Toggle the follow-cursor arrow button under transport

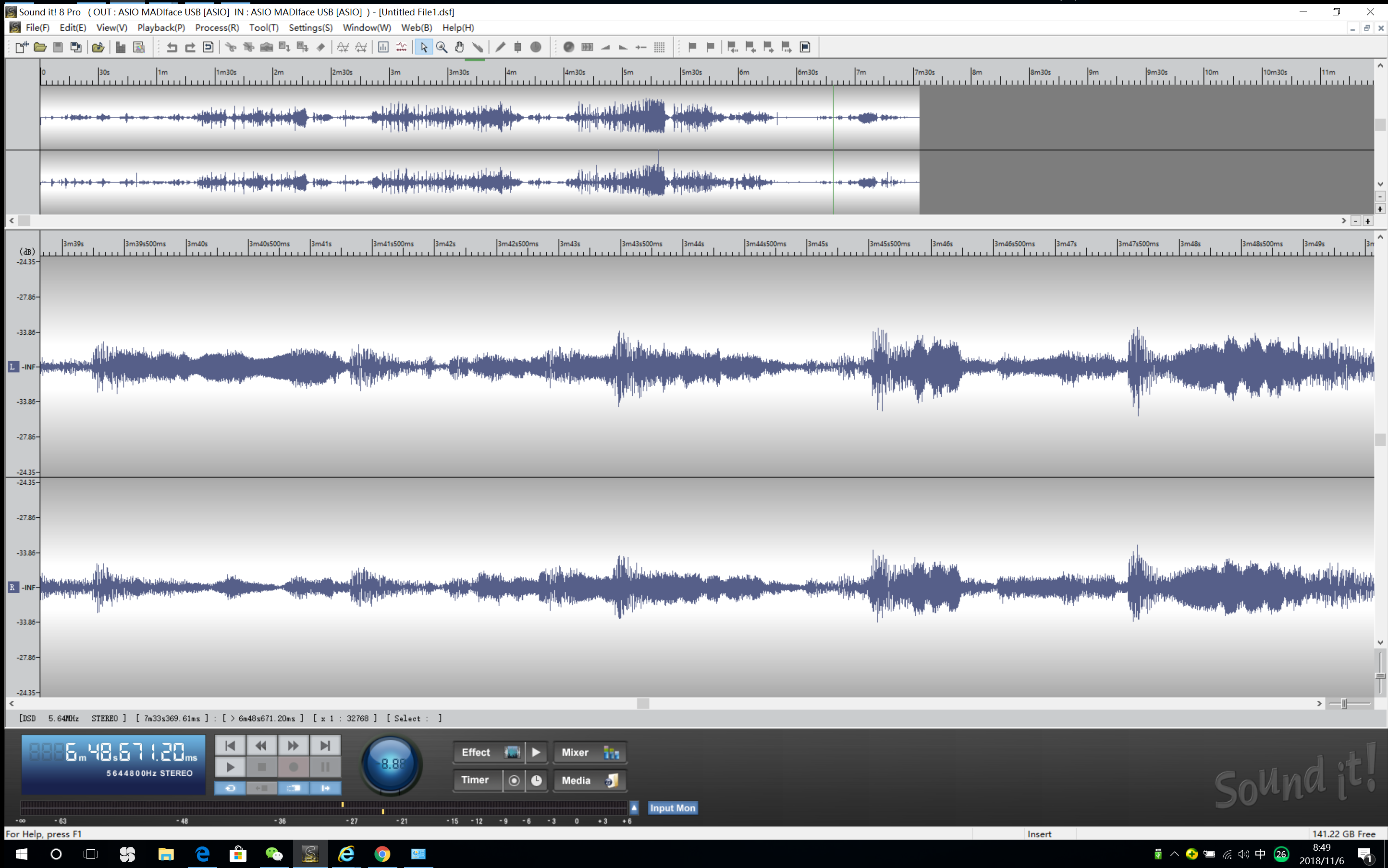click(x=325, y=788)
